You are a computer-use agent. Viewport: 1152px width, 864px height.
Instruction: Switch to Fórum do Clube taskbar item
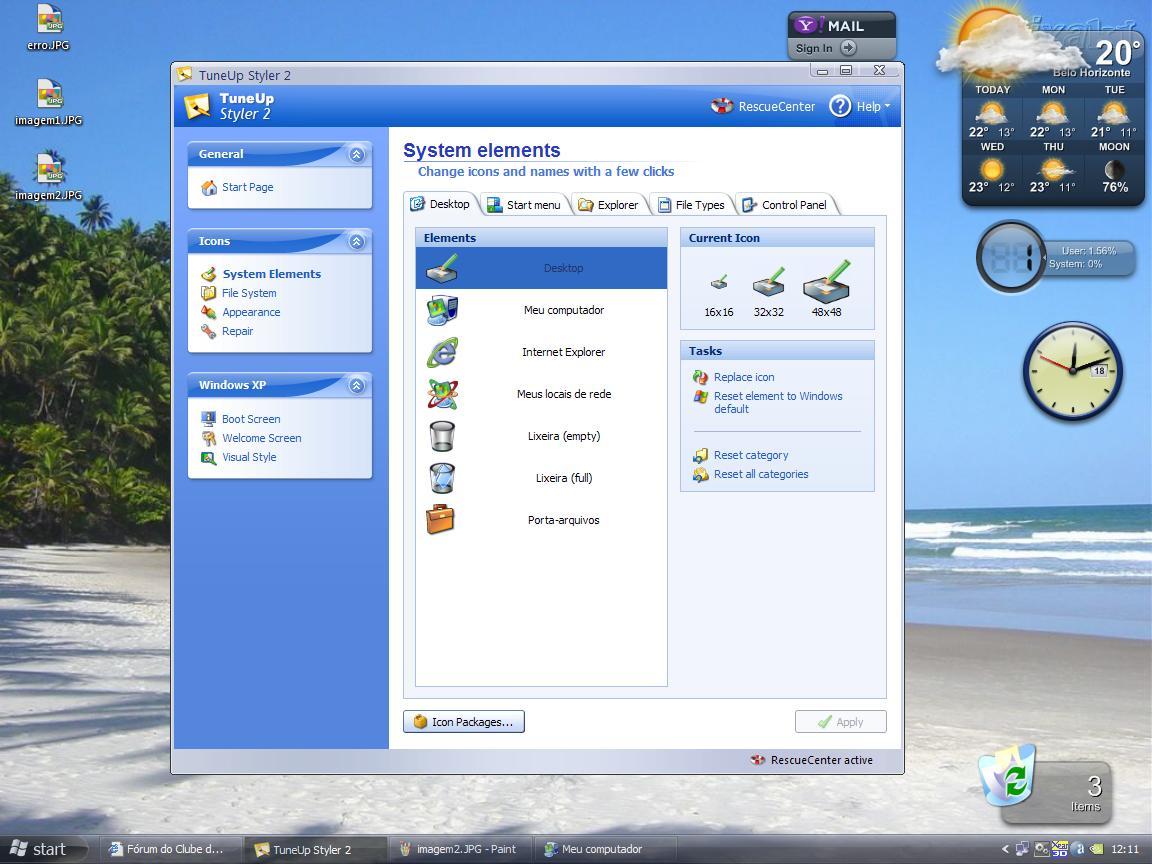(x=168, y=849)
